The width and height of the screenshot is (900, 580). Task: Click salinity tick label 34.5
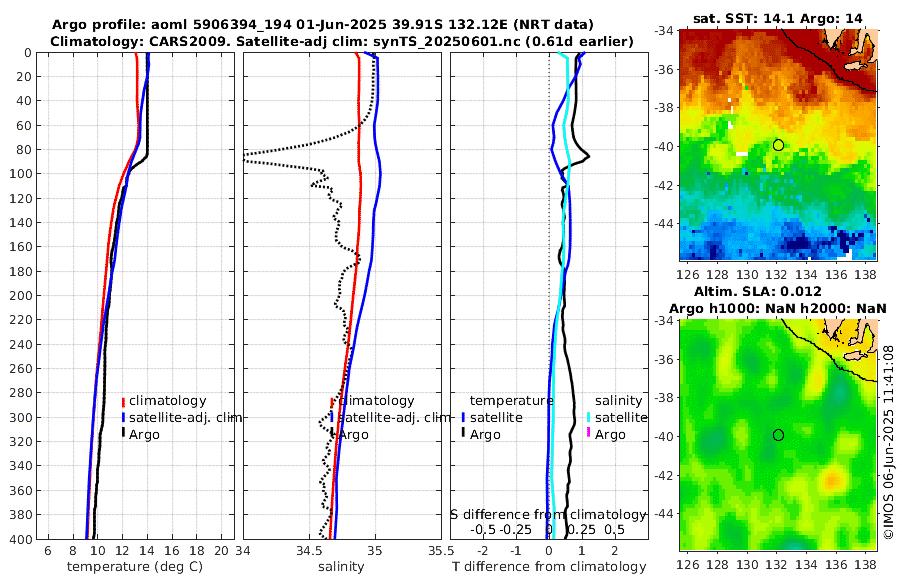point(309,551)
